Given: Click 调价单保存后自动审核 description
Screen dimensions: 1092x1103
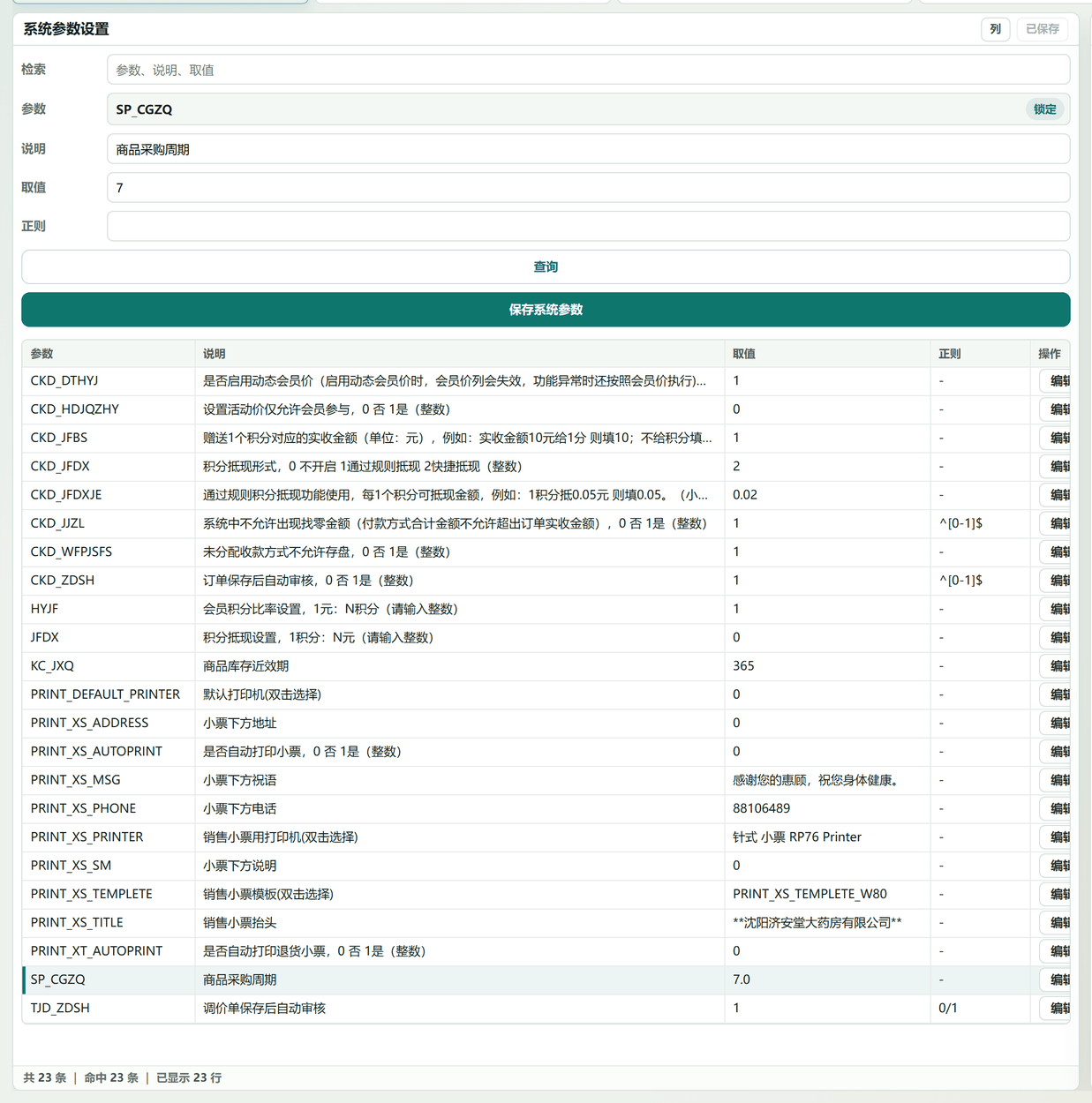Looking at the screenshot, I should tap(264, 1009).
